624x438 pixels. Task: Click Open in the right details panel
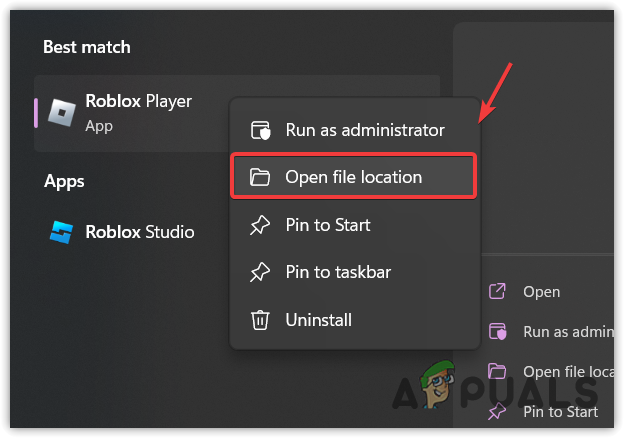coord(541,292)
